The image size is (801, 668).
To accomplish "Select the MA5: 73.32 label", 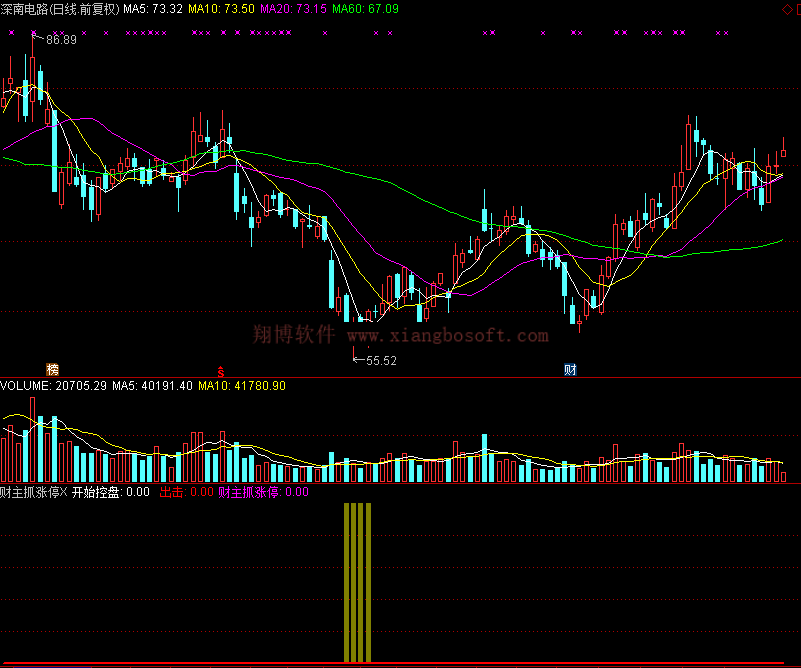I will (153, 9).
